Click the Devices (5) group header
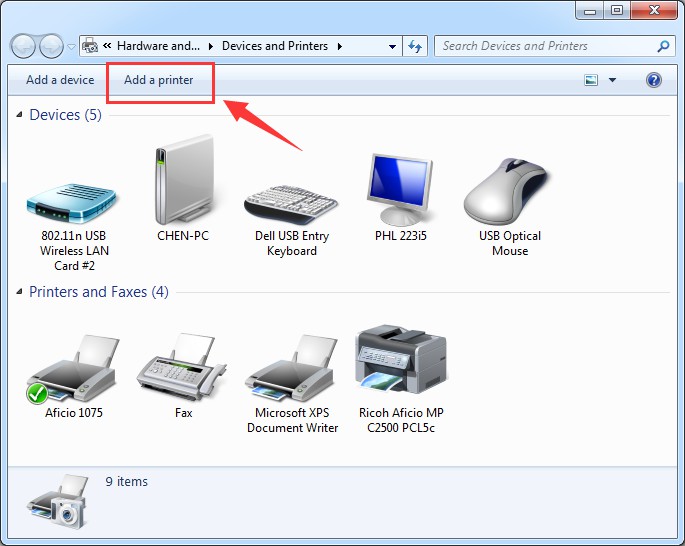Viewport: 685px width, 546px height. tap(66, 115)
